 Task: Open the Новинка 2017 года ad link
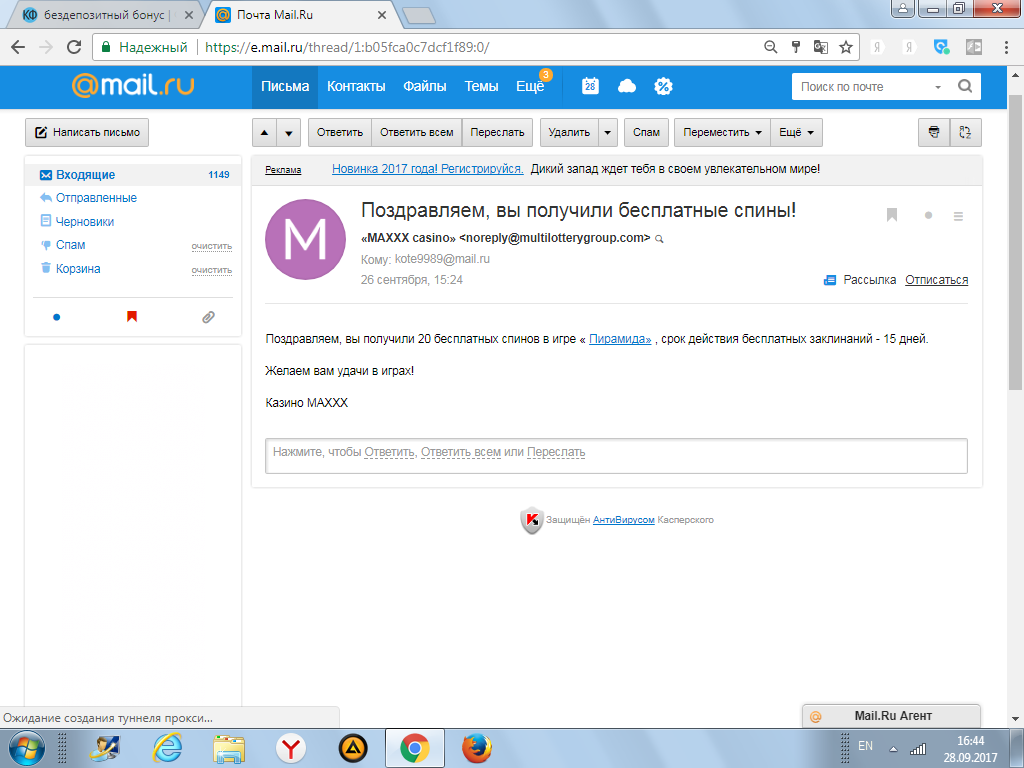tap(428, 168)
